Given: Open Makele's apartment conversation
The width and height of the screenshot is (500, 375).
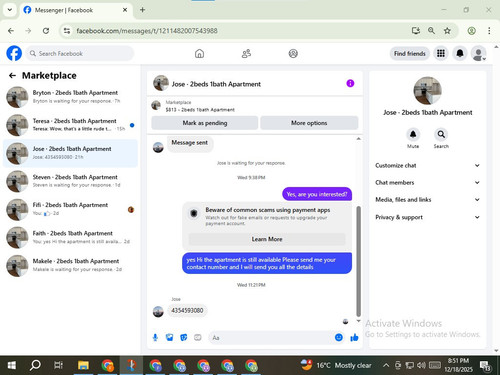Looking at the screenshot, I should 70,265.
